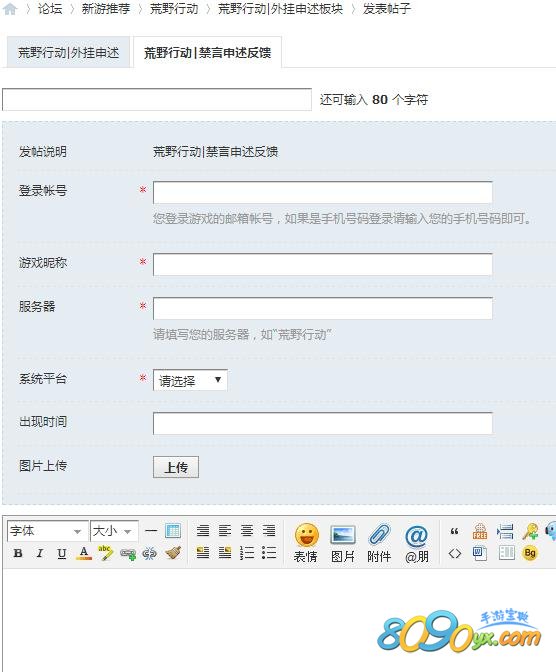Click the directory index icon

point(506,553)
